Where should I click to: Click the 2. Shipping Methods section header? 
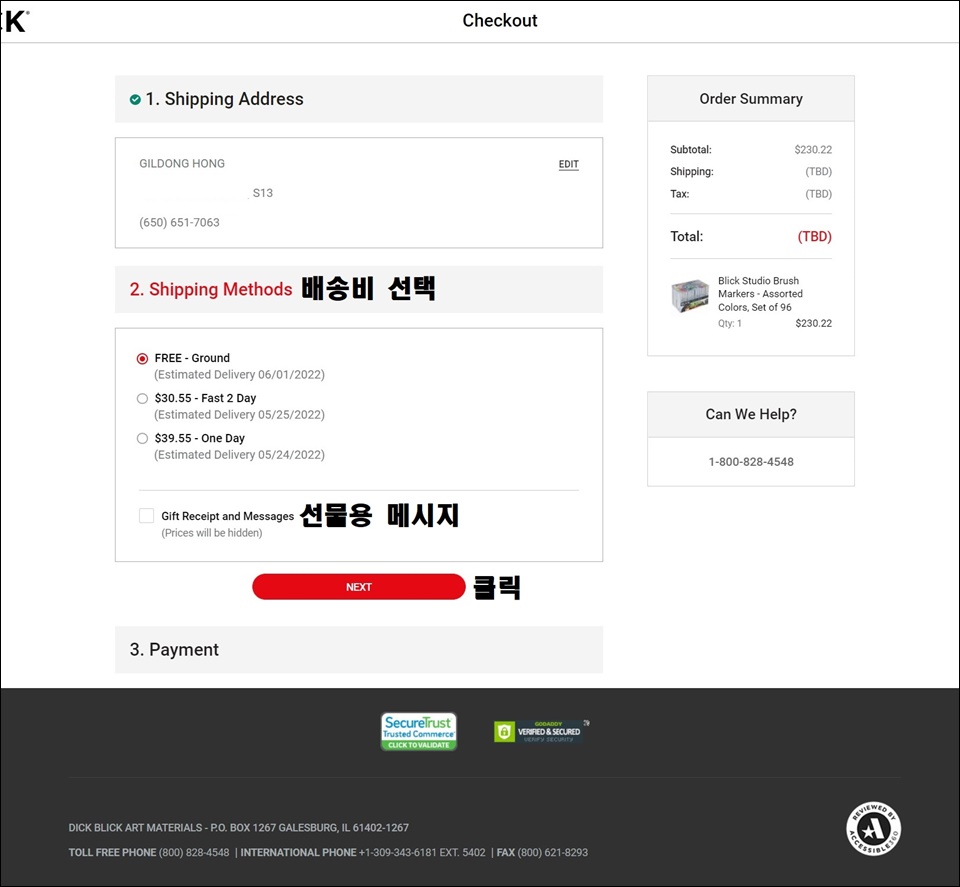(x=359, y=289)
